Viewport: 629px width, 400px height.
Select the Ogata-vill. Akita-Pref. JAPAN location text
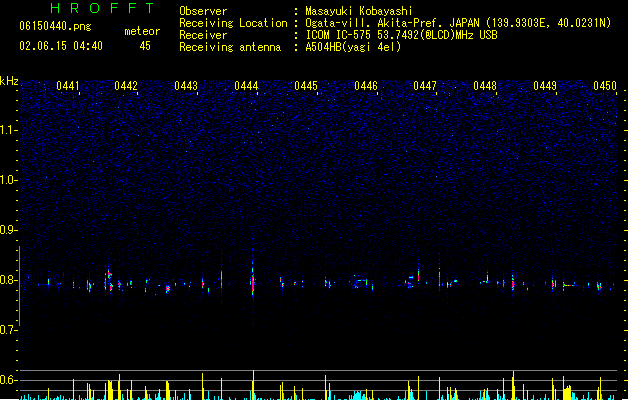coord(458,23)
